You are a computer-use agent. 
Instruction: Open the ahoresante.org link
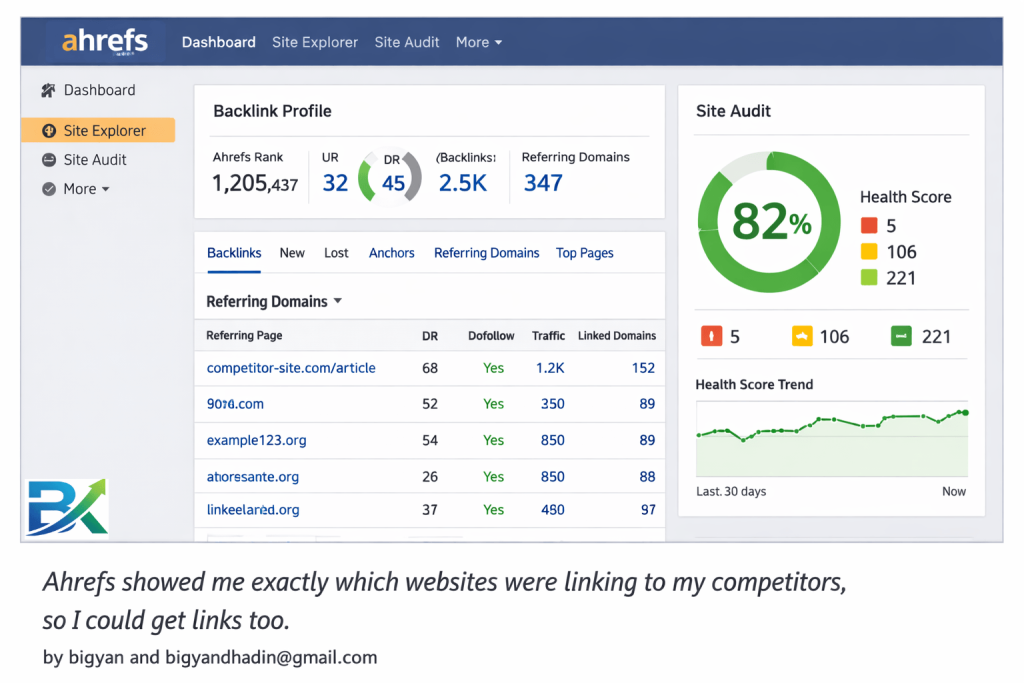tap(253, 477)
